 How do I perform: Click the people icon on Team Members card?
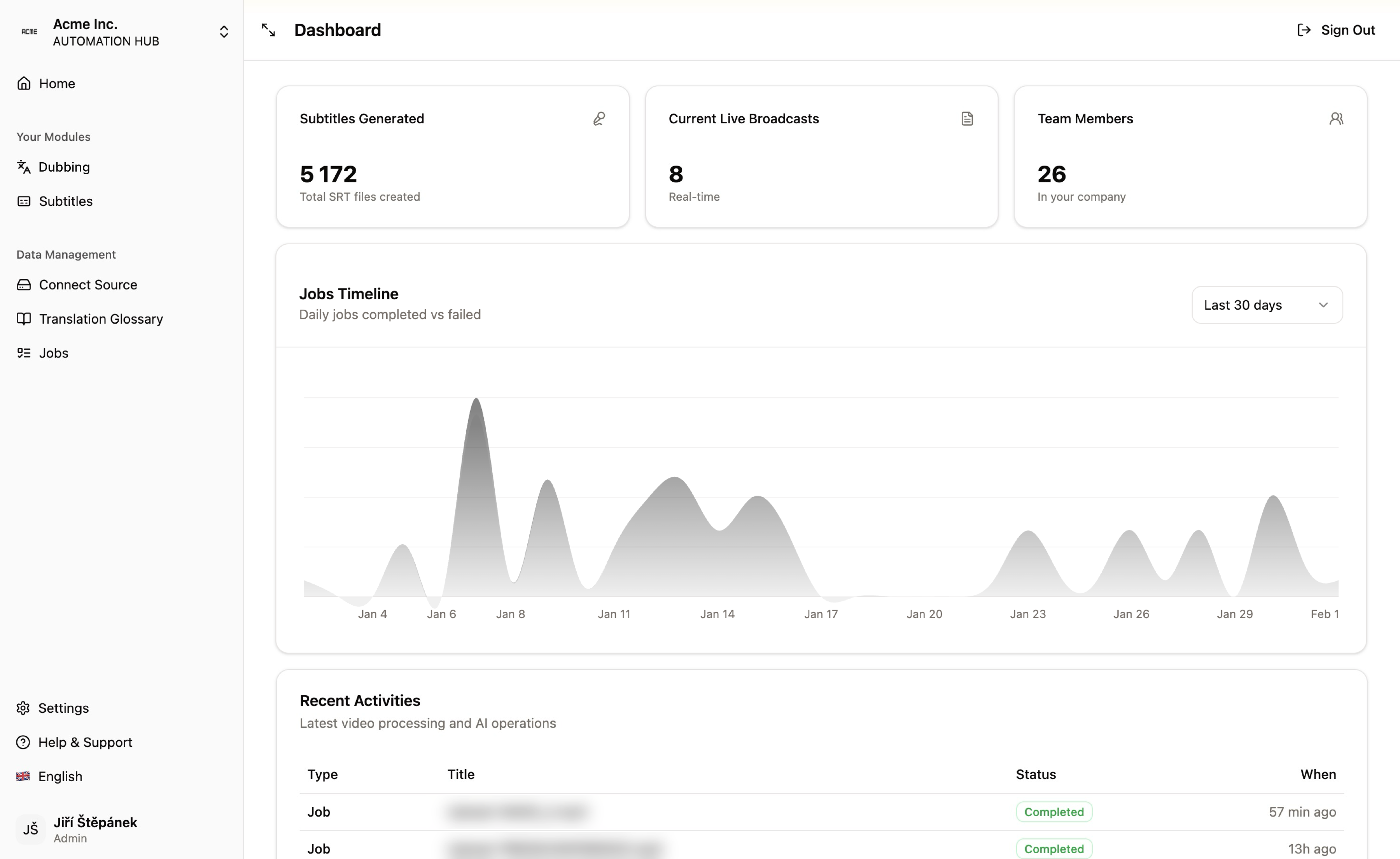click(x=1336, y=118)
